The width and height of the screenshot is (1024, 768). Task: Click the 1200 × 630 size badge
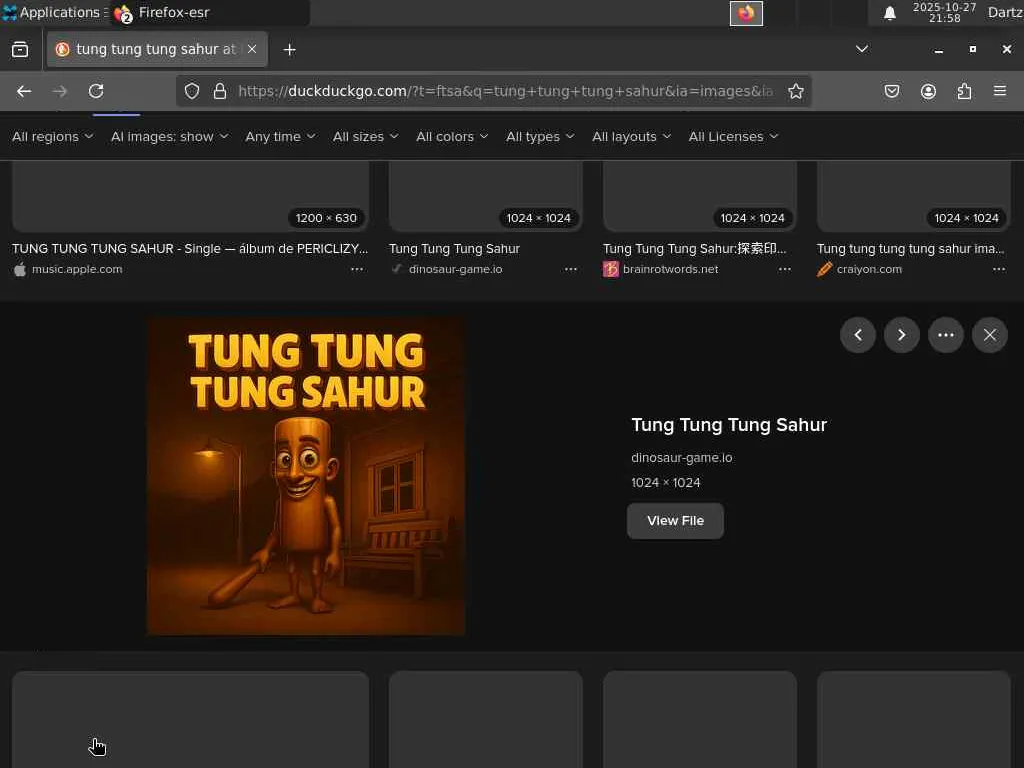point(327,218)
